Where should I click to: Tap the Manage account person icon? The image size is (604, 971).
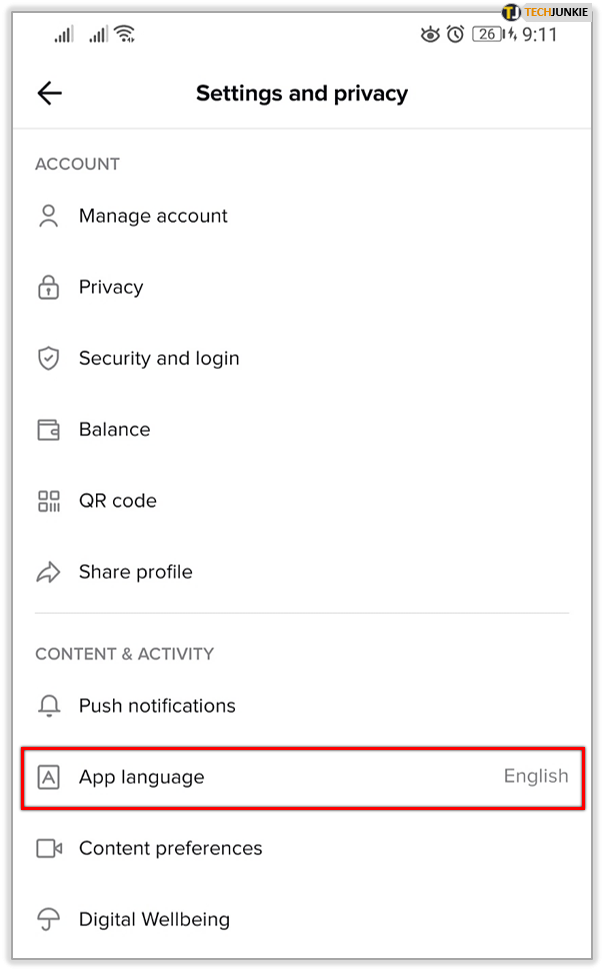point(48,216)
